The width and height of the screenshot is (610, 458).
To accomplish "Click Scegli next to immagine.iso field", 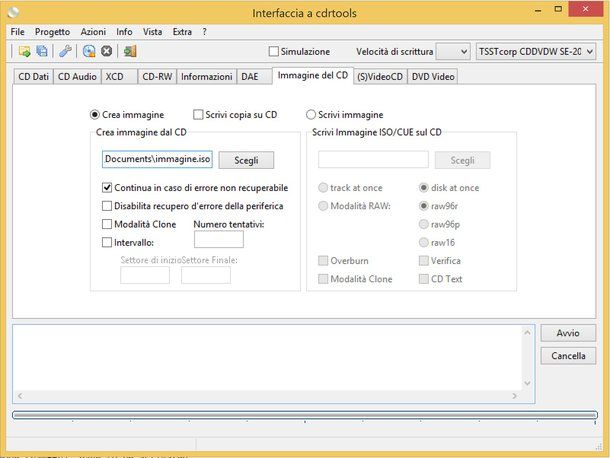I will tap(246, 160).
